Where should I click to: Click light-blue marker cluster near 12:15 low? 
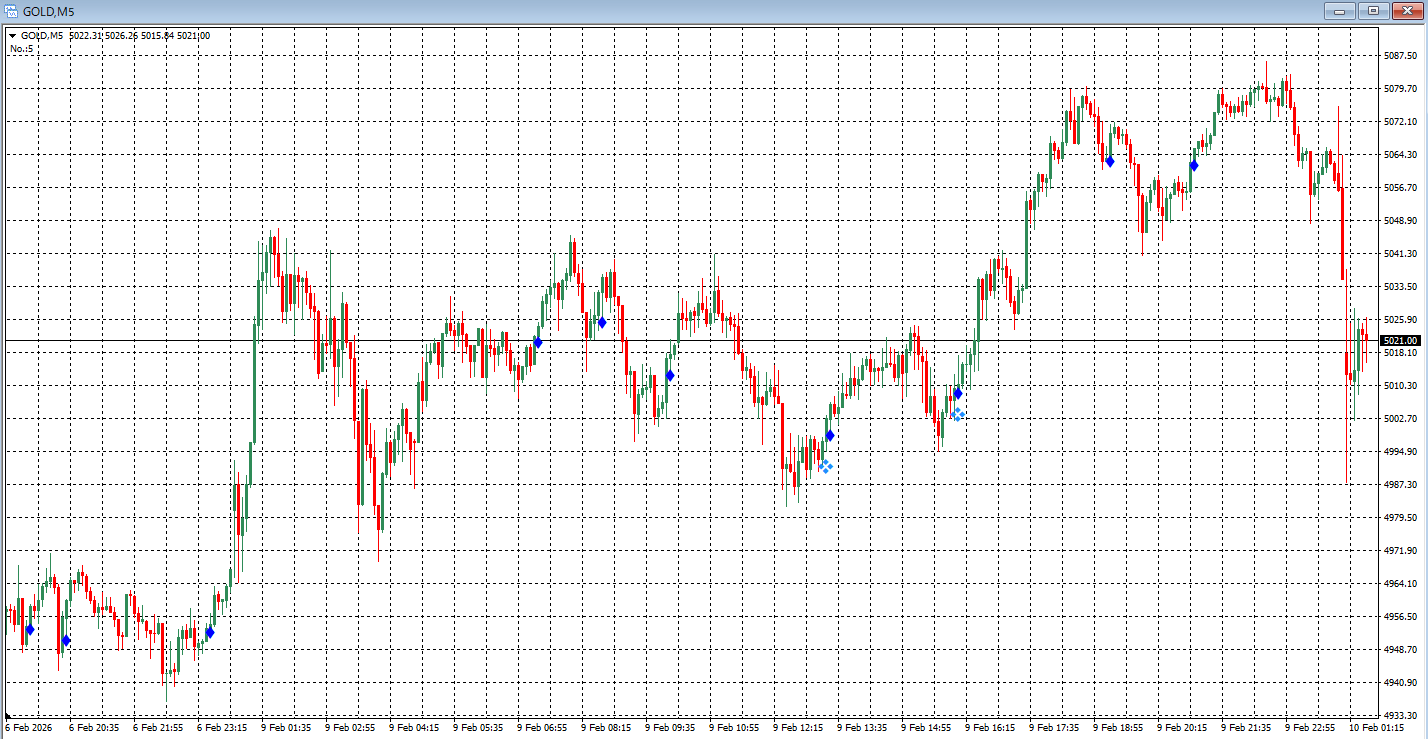825,466
